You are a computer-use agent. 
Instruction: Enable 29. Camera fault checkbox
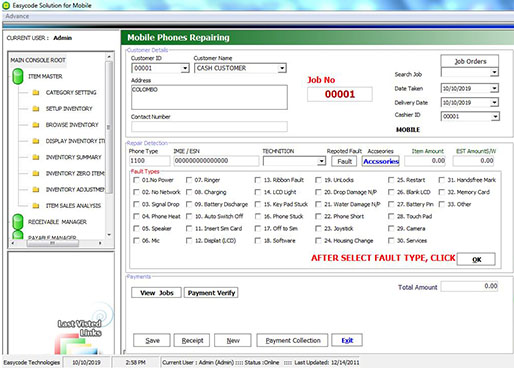pos(391,228)
